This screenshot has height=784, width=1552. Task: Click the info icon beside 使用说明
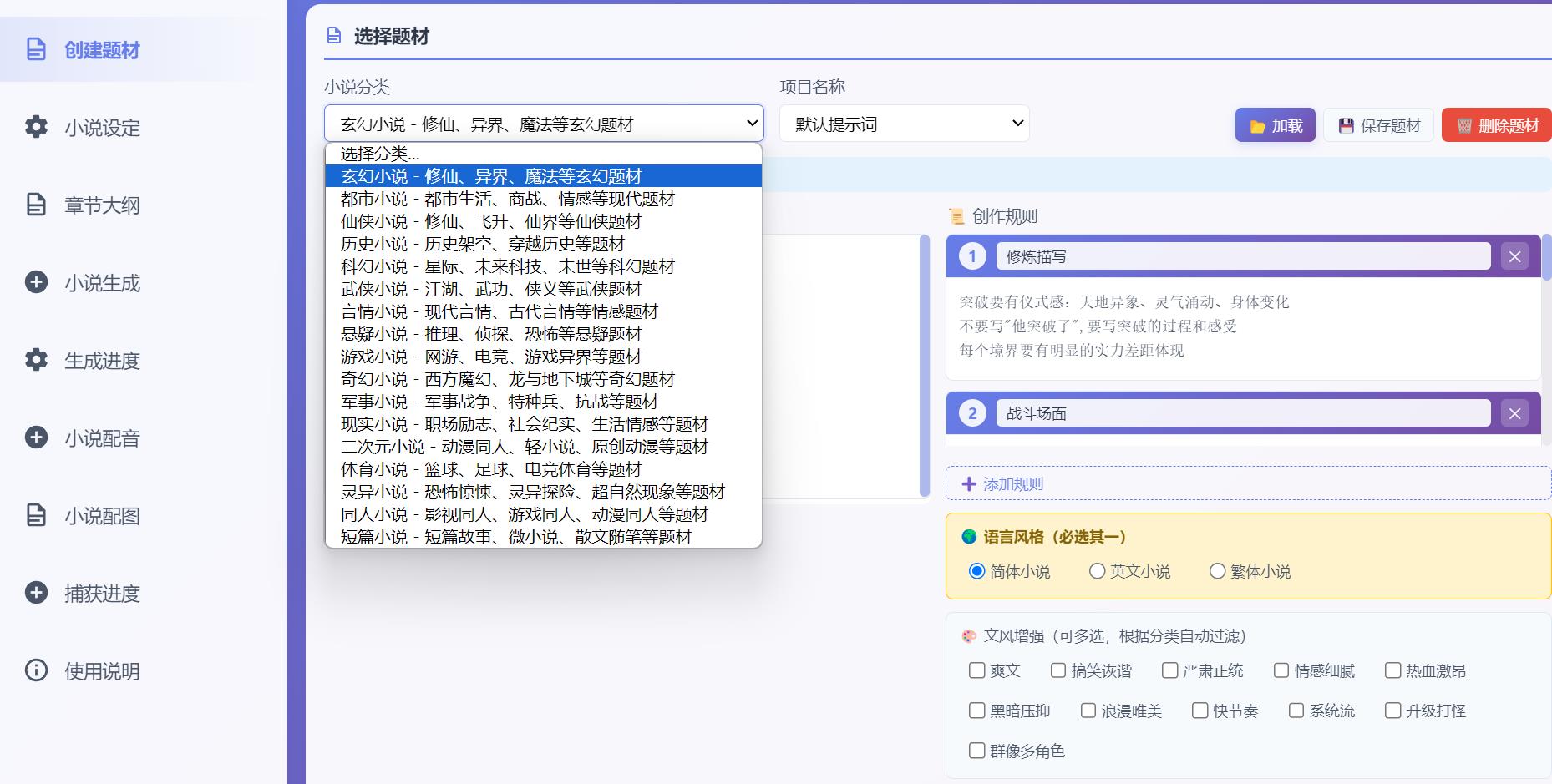(x=36, y=670)
